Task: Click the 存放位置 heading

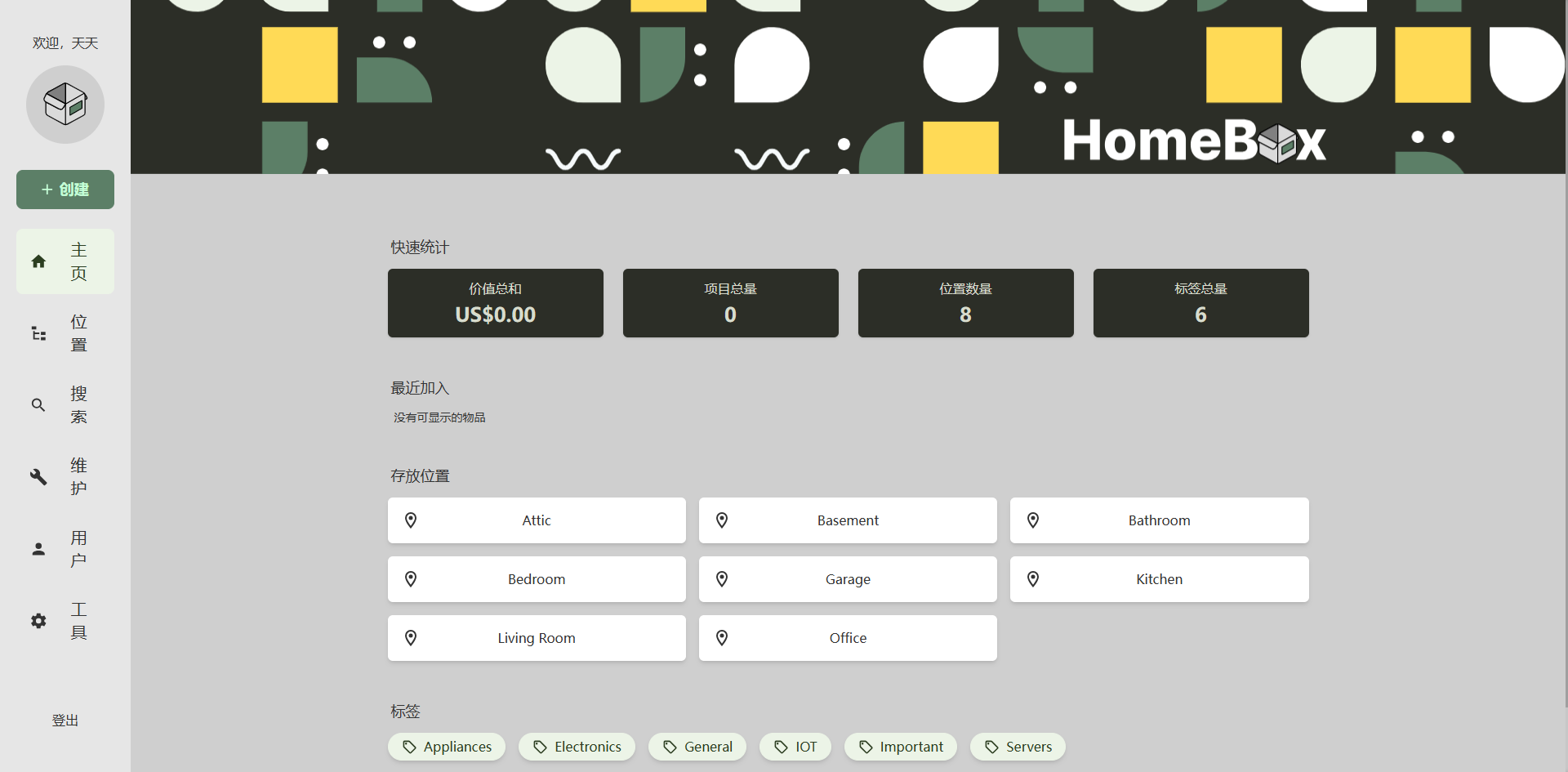Action: tap(420, 475)
